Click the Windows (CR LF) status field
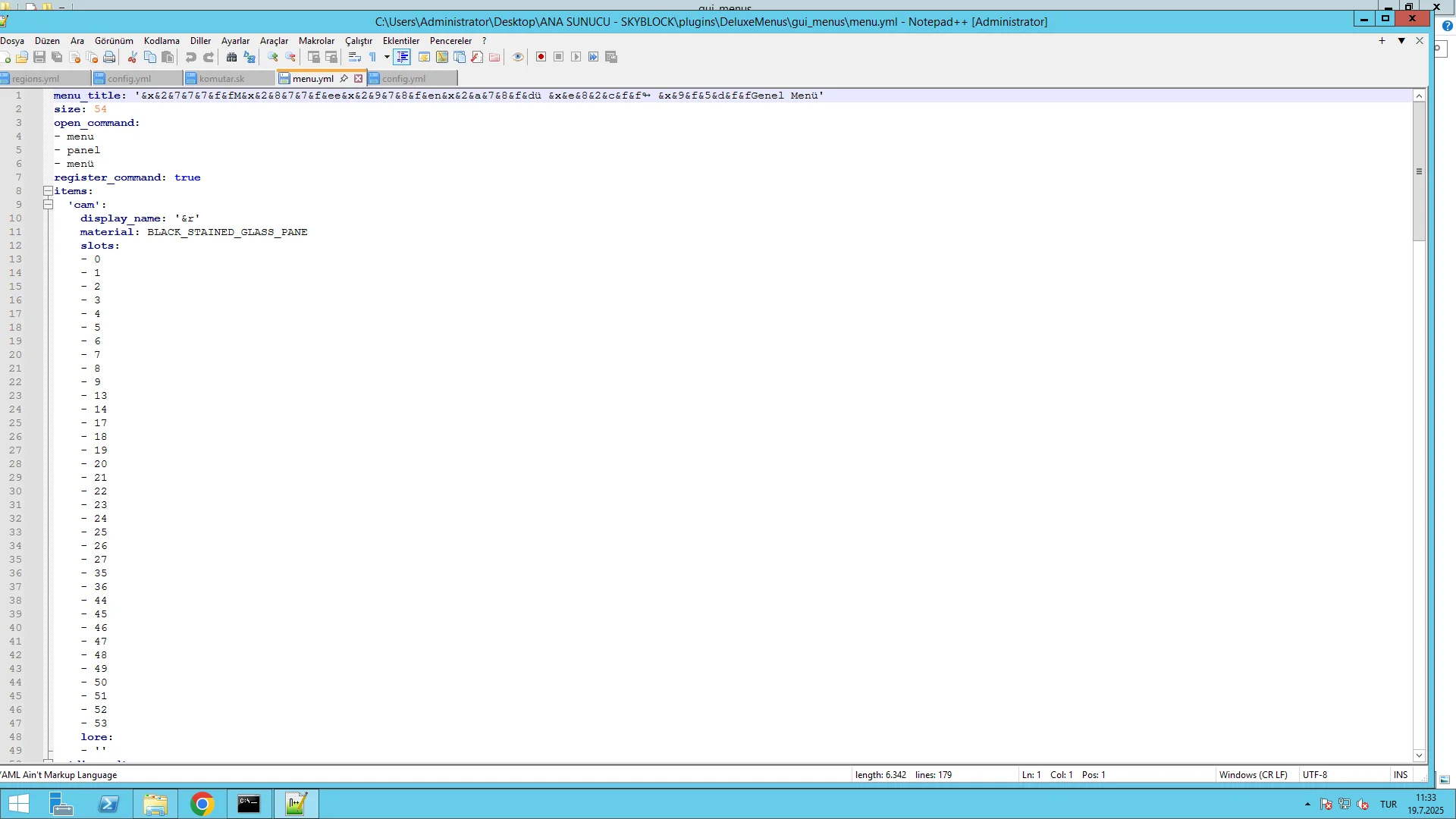The width and height of the screenshot is (1456, 819). (x=1254, y=775)
